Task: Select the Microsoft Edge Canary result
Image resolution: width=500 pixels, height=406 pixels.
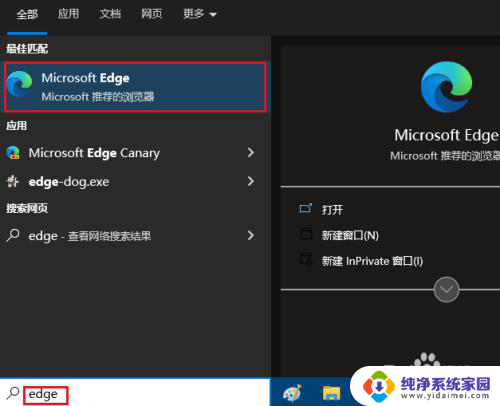Action: tap(135, 153)
